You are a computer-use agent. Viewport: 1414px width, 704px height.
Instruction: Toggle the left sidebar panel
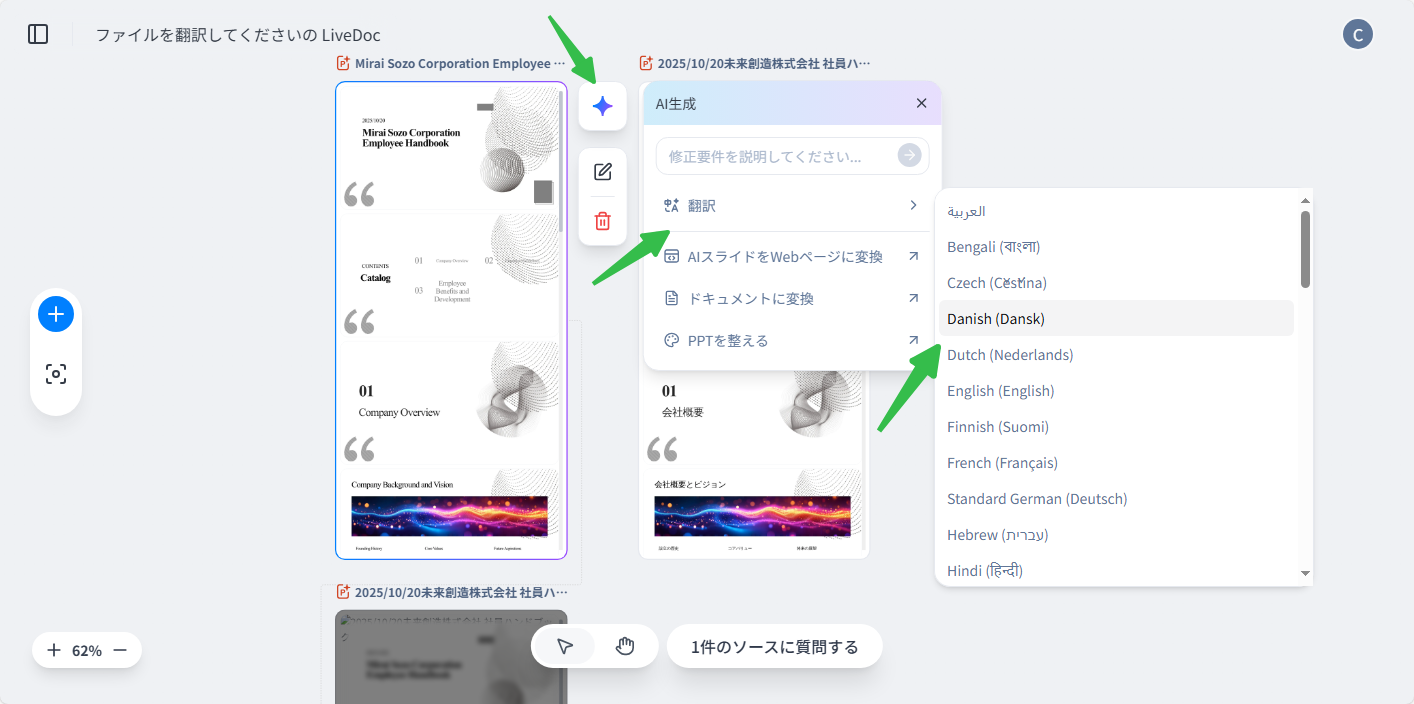tap(38, 34)
